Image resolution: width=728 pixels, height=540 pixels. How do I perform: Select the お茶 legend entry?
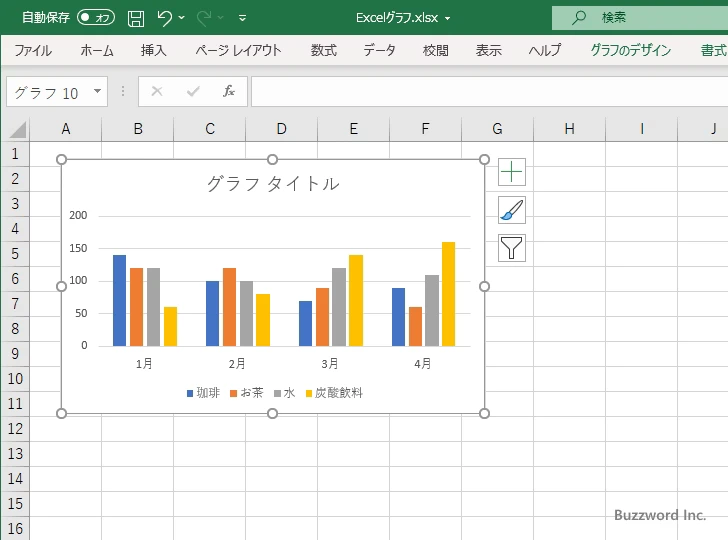247,393
